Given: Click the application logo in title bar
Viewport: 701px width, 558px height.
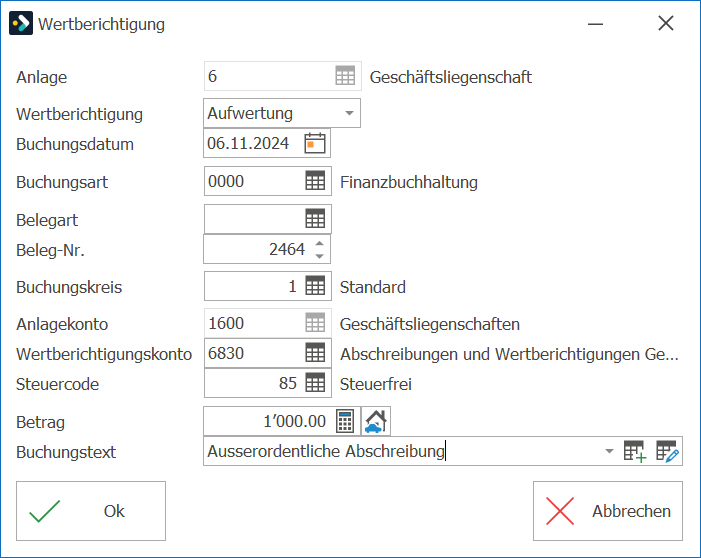Looking at the screenshot, I should point(21,23).
